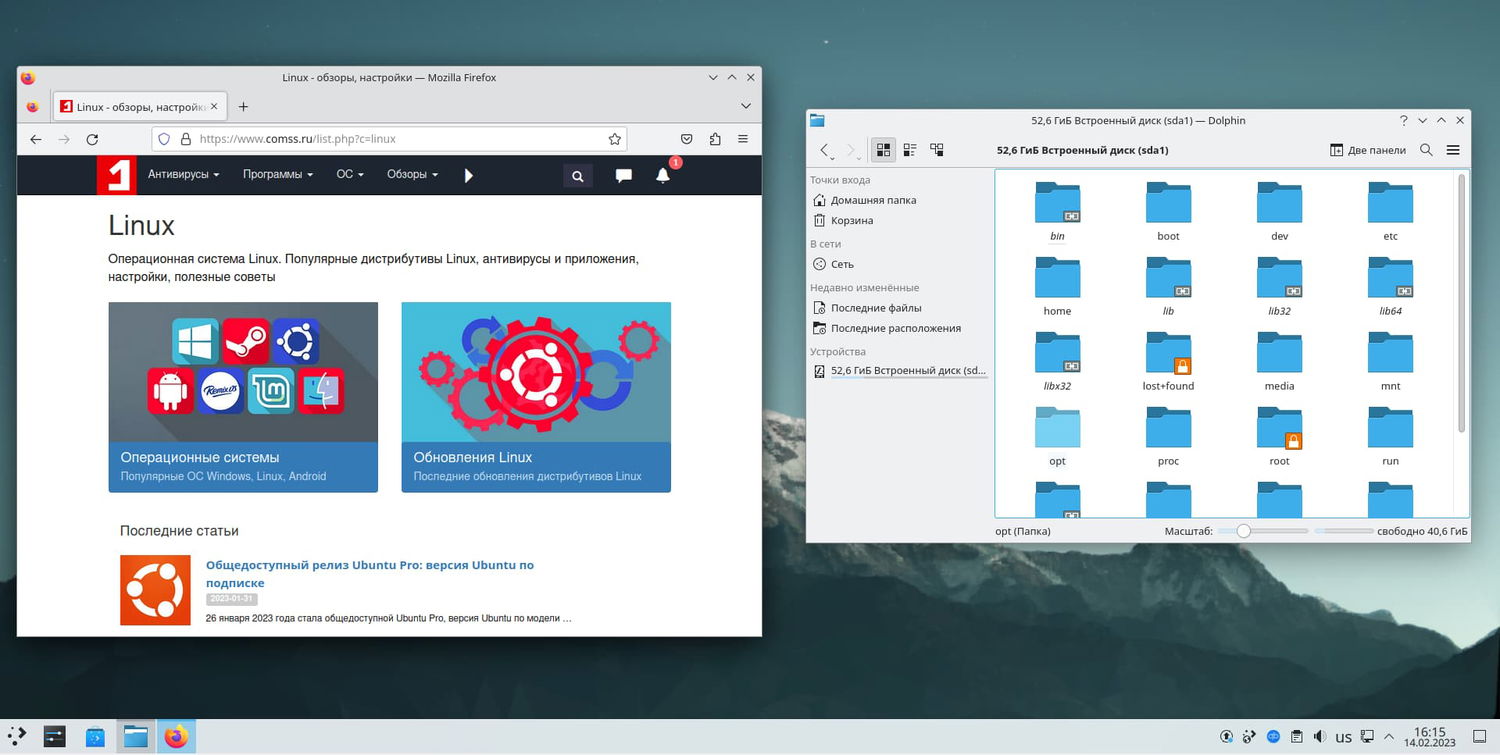Select the bin folder icon
The width and height of the screenshot is (1500, 755).
(1057, 202)
